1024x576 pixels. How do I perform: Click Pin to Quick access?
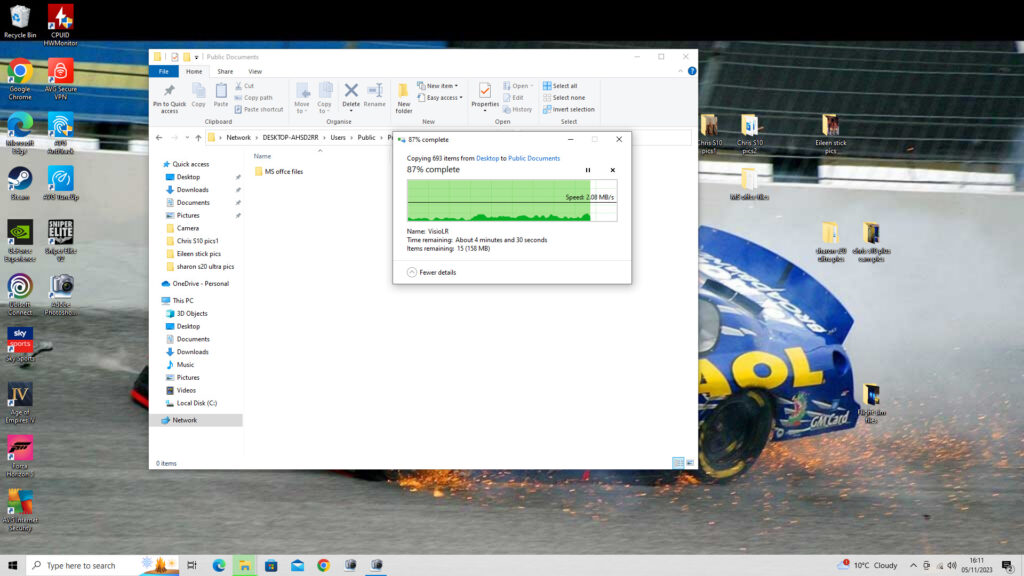point(169,94)
